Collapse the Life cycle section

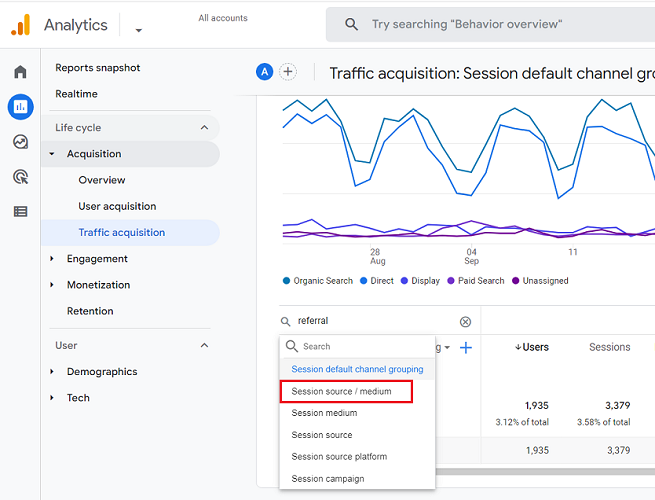204,128
